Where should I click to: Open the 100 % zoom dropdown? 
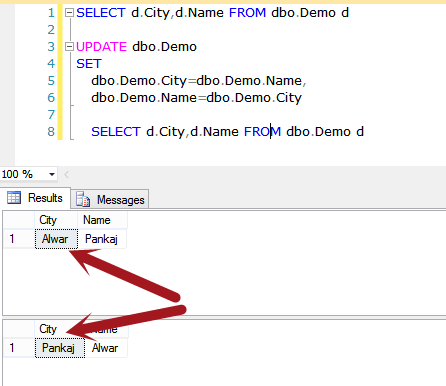click(x=52, y=174)
